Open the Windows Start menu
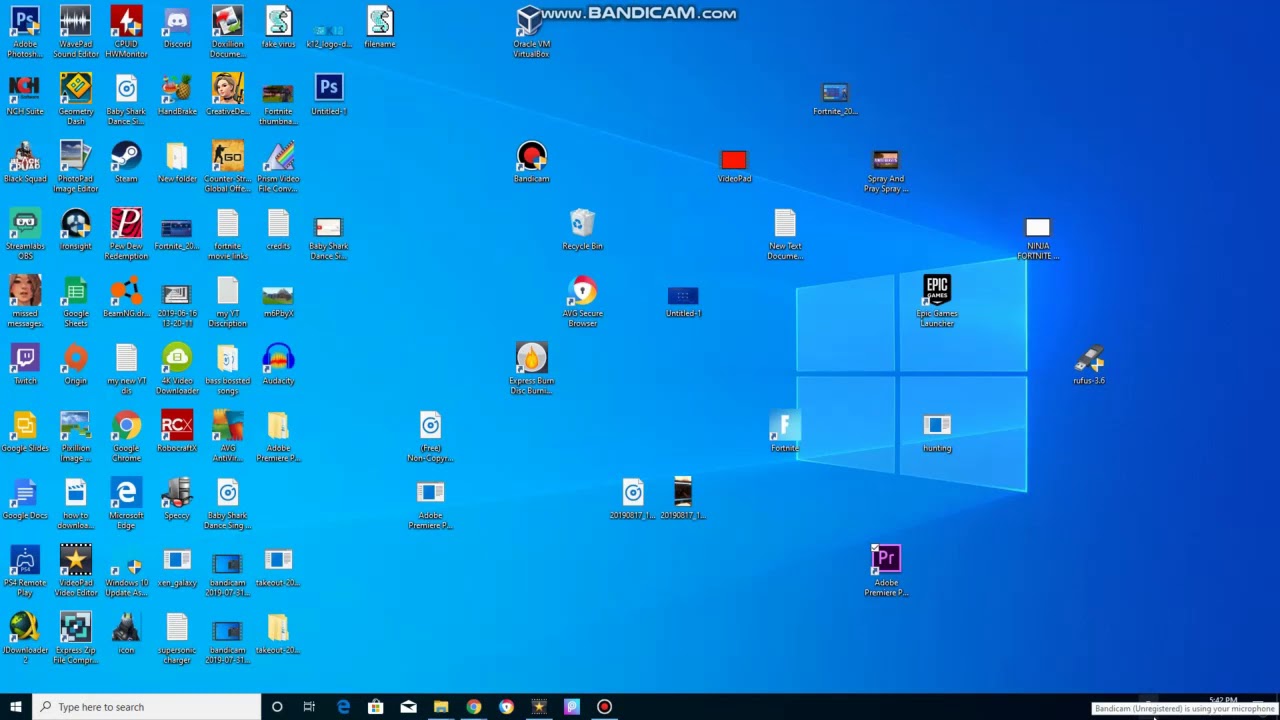Screen dimensions: 1280x720 [x=15, y=707]
